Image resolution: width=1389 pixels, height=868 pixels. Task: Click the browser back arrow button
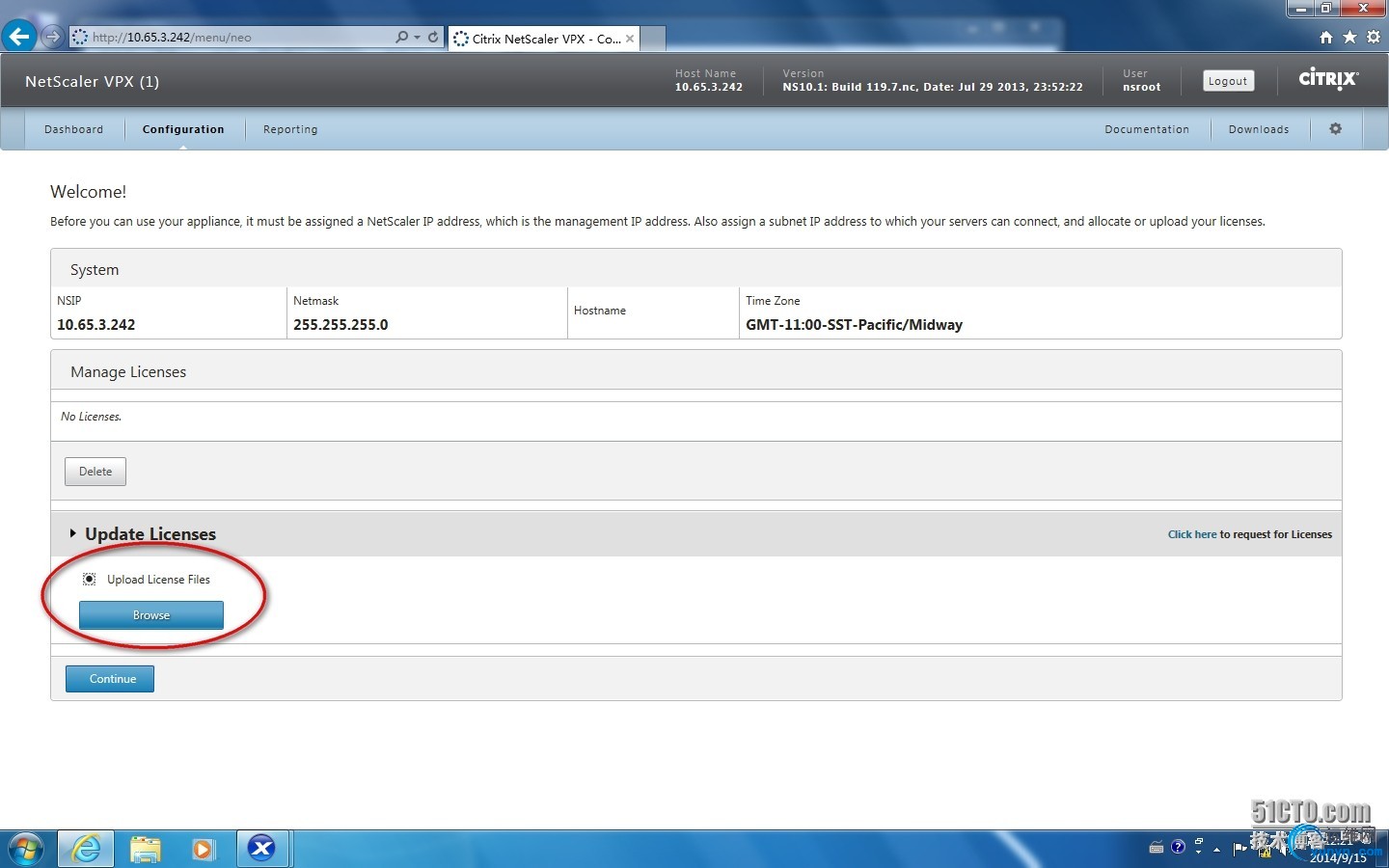pyautogui.click(x=19, y=37)
